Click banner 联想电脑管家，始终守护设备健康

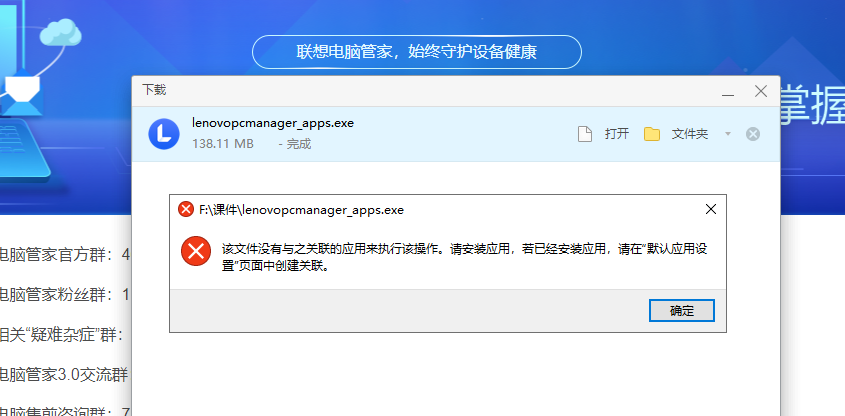pos(417,52)
